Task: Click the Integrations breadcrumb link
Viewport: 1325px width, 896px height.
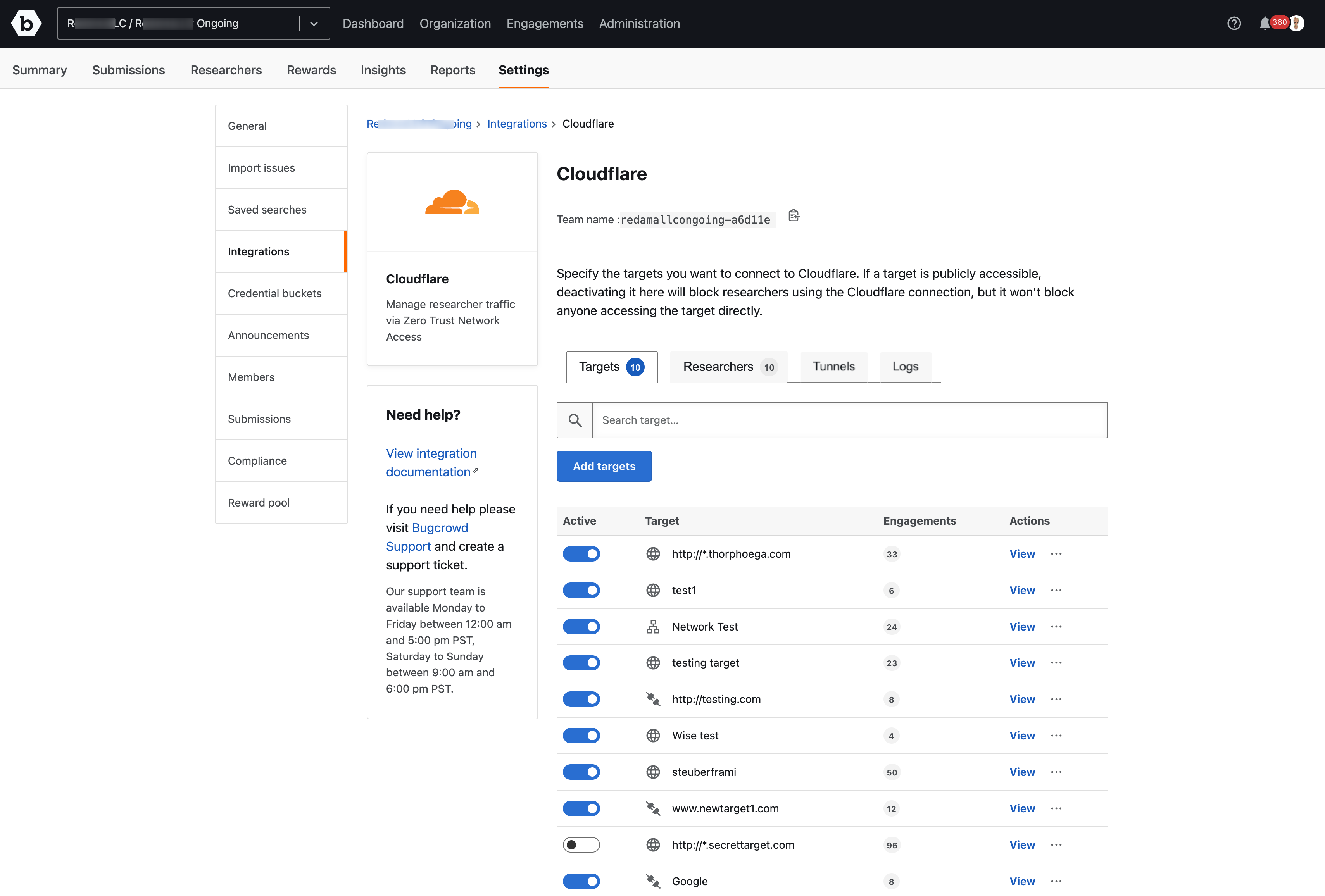Action: pos(516,124)
